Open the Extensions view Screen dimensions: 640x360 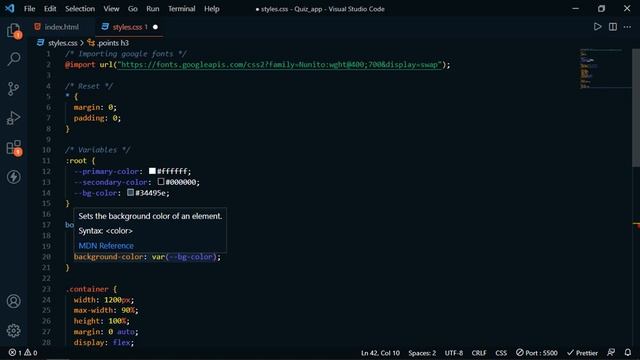tap(13, 148)
